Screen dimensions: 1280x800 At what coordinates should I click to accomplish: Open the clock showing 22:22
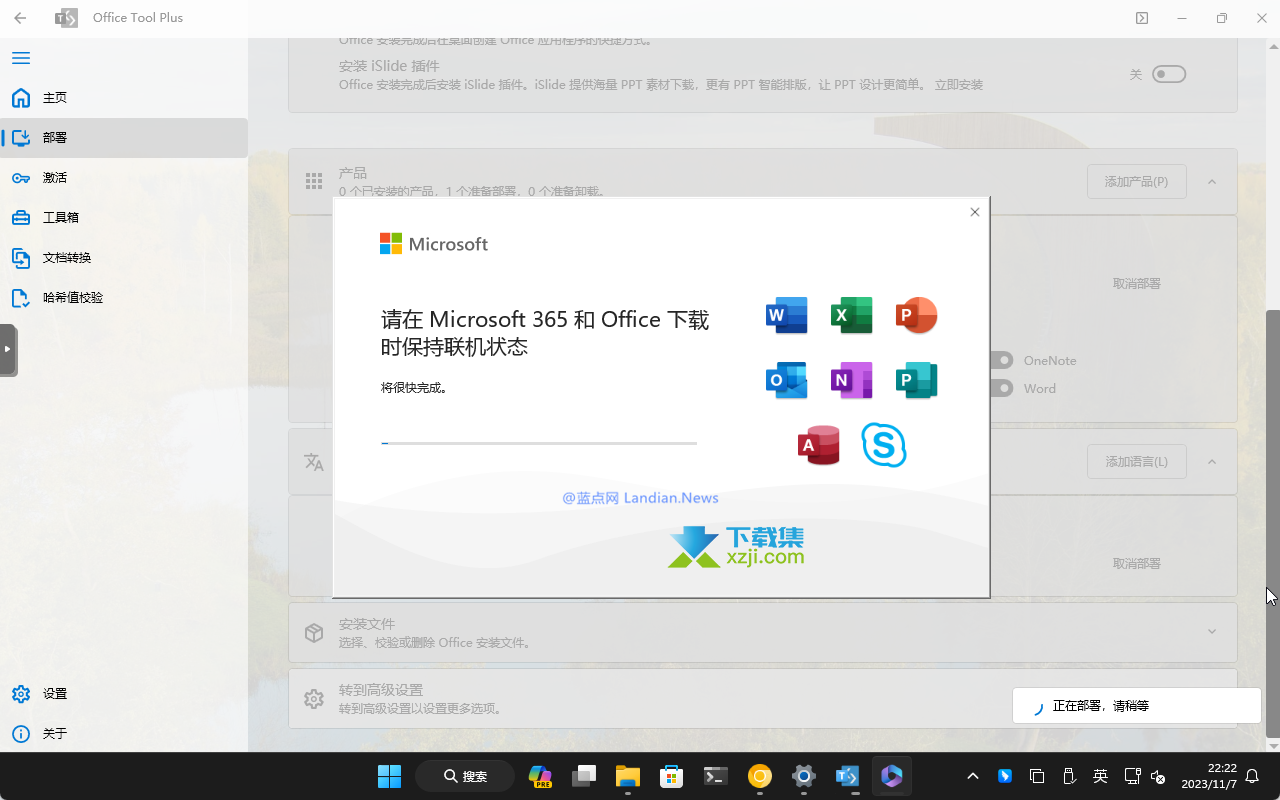click(x=1208, y=776)
